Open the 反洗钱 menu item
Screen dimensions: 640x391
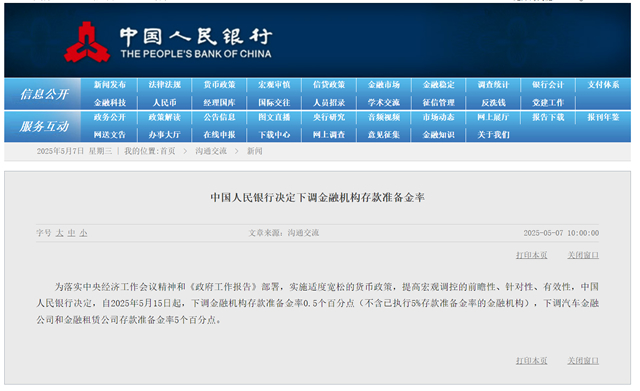[493, 102]
